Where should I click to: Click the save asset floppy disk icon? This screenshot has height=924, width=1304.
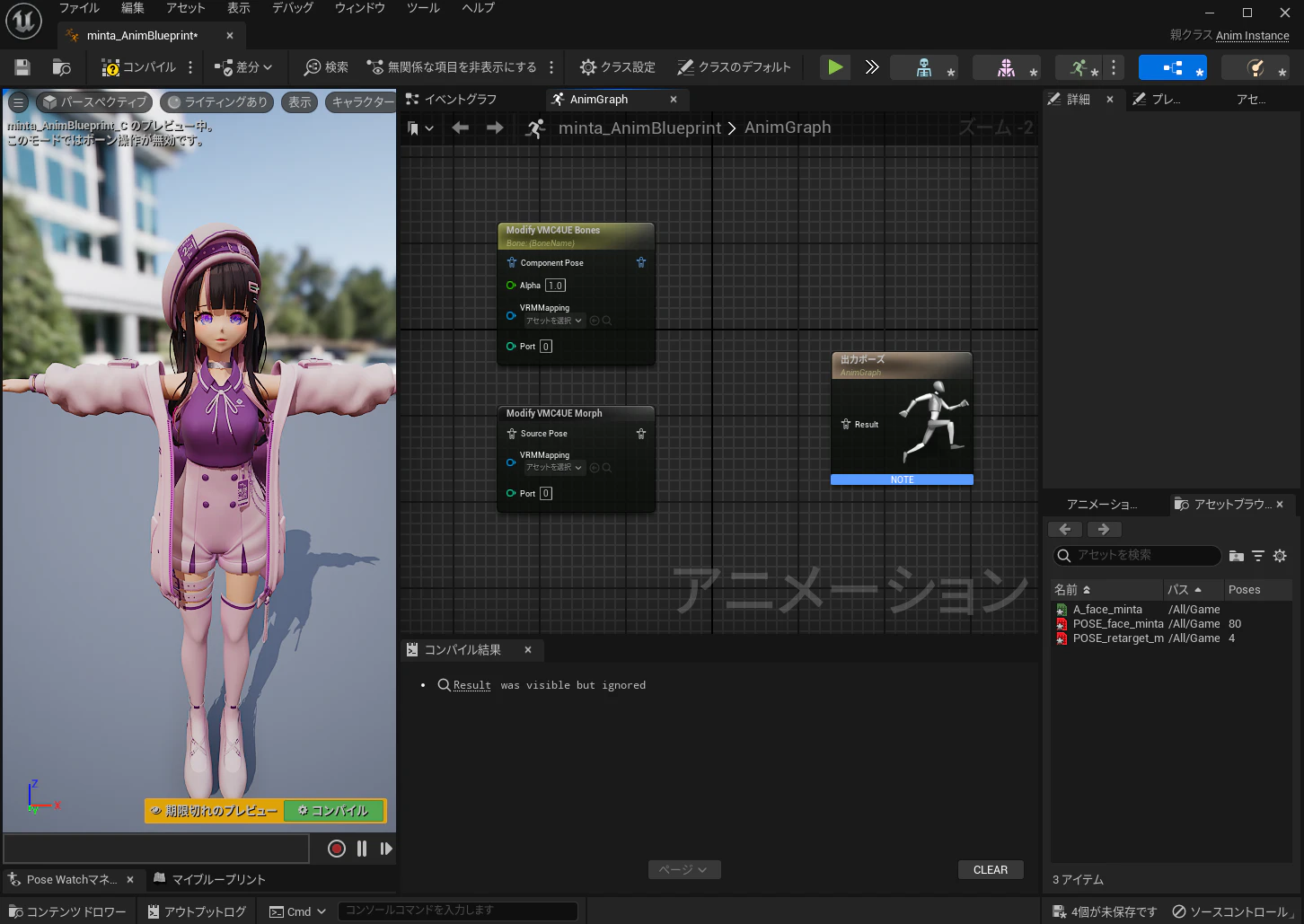[22, 67]
